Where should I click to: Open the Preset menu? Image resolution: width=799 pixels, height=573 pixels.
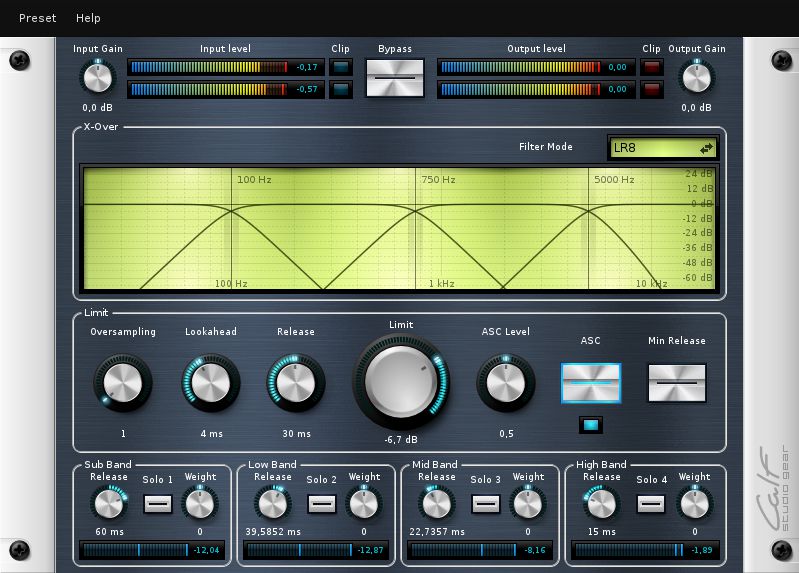(x=38, y=18)
